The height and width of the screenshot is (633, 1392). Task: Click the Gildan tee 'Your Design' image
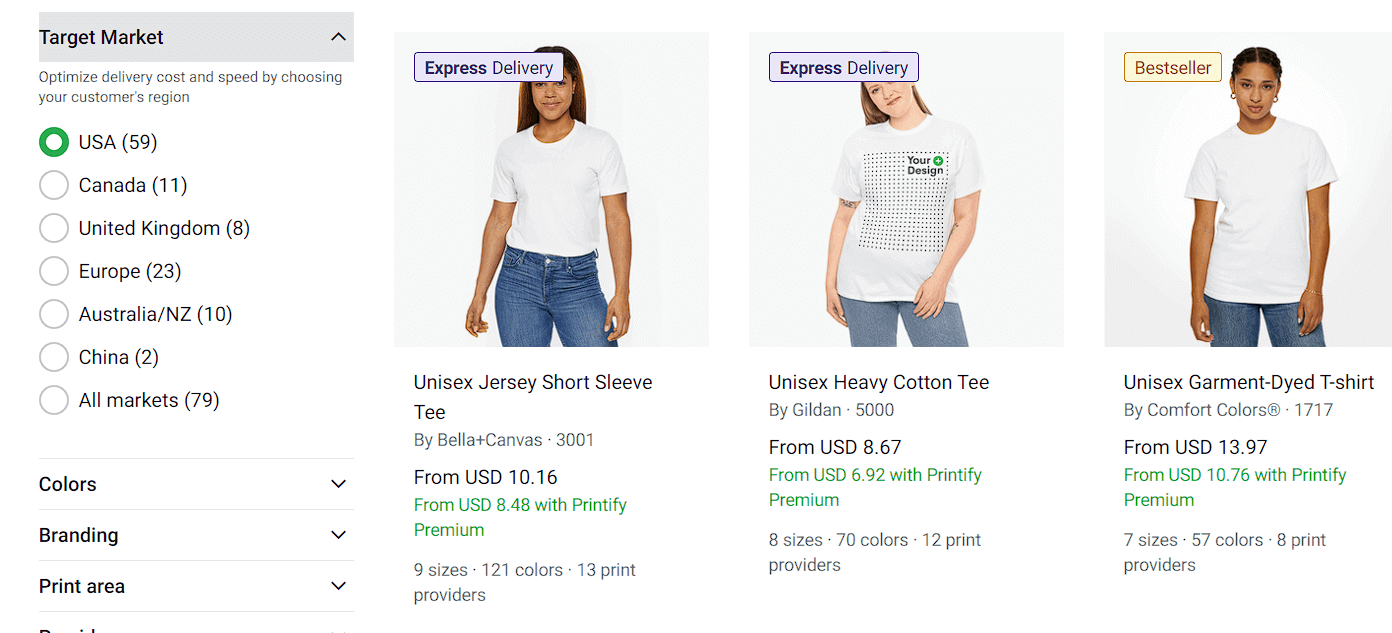(x=906, y=200)
